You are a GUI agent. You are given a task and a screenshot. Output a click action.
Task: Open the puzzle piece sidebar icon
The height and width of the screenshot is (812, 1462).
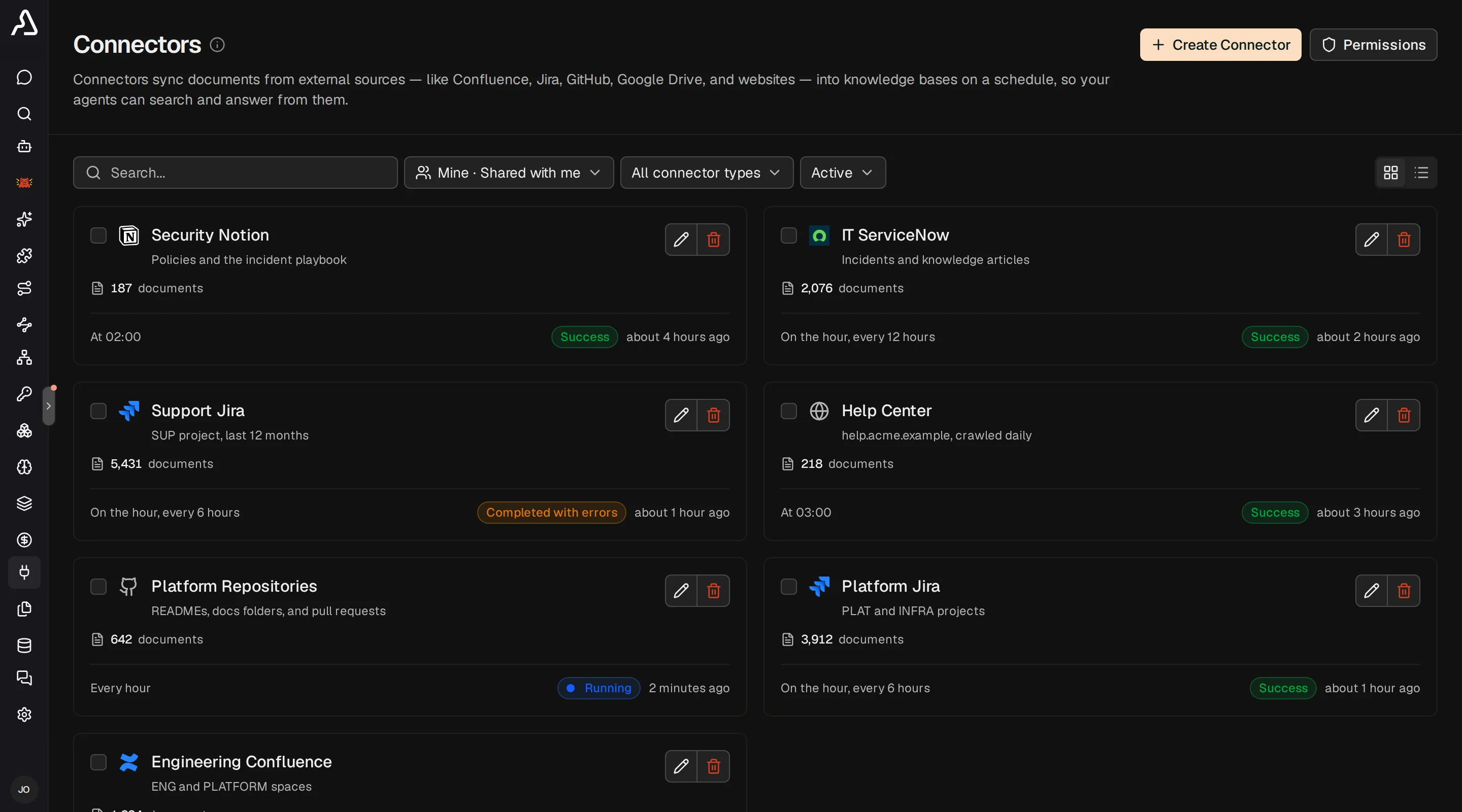click(24, 256)
